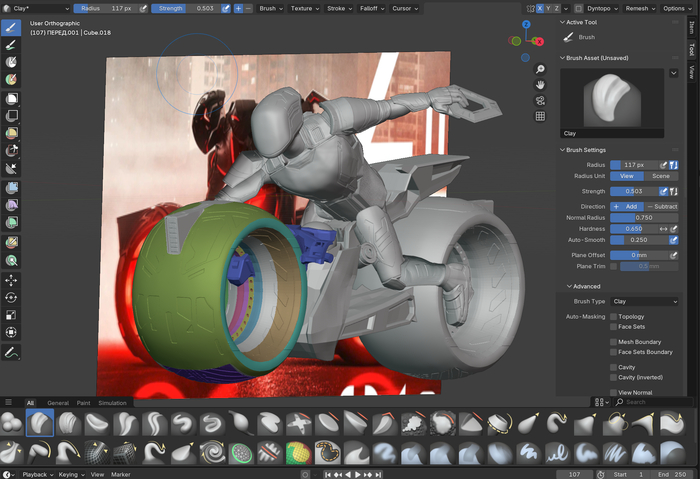The image size is (700, 479).
Task: Click the pan view hand icon
Action: (x=540, y=85)
